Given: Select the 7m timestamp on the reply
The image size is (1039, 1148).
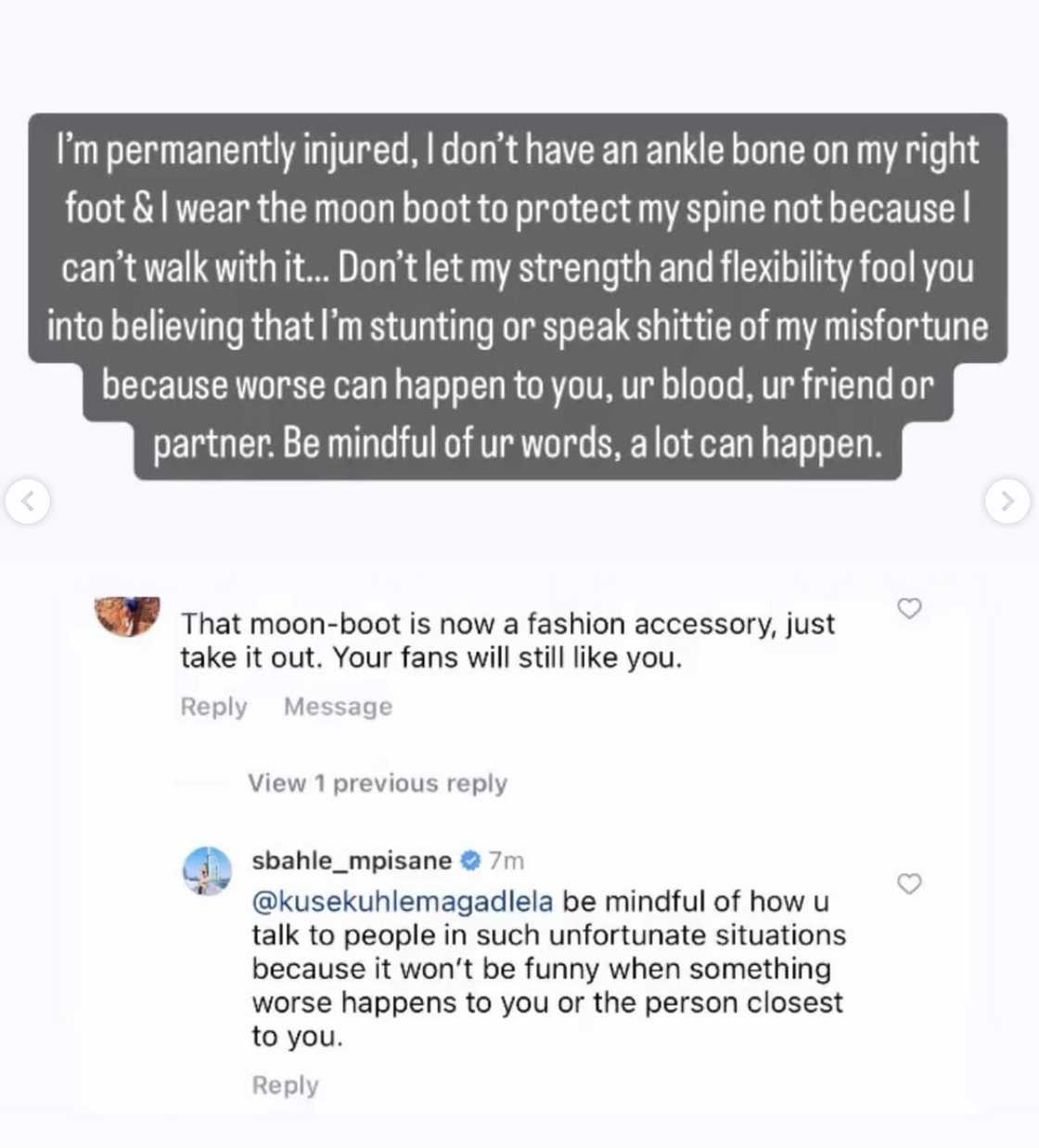Looking at the screenshot, I should 506,860.
